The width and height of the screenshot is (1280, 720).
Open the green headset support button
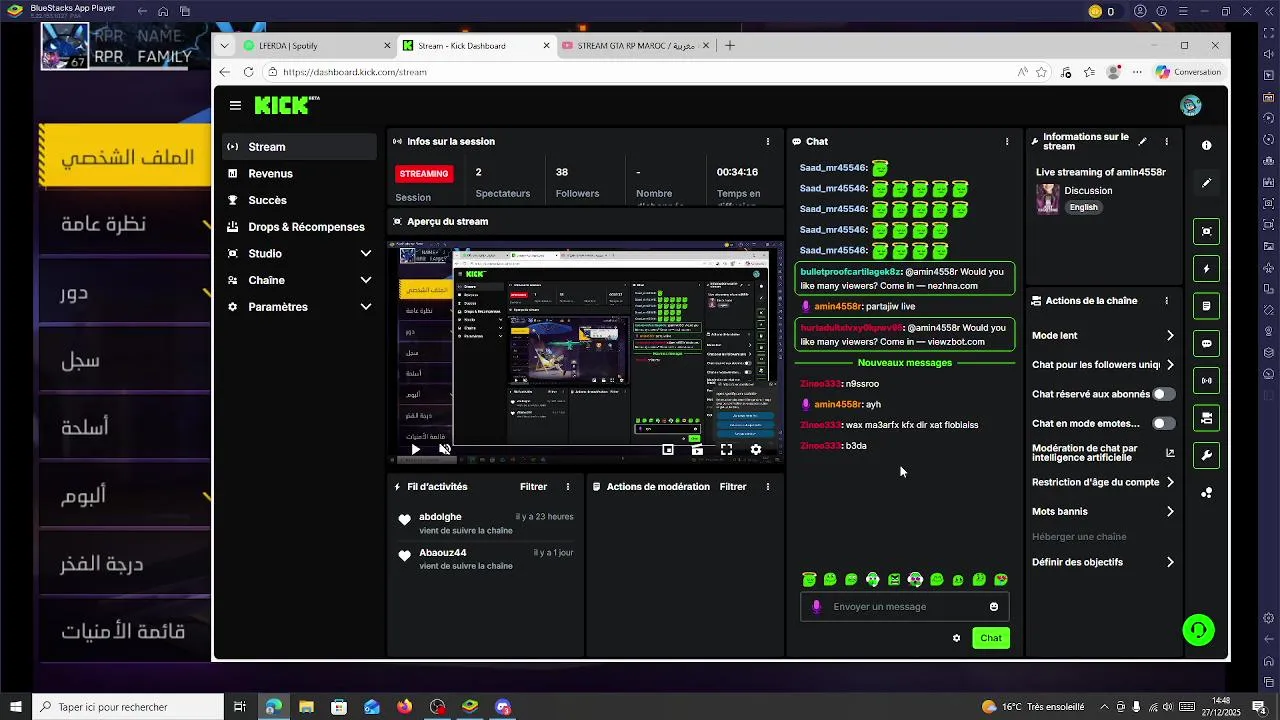click(x=1198, y=630)
